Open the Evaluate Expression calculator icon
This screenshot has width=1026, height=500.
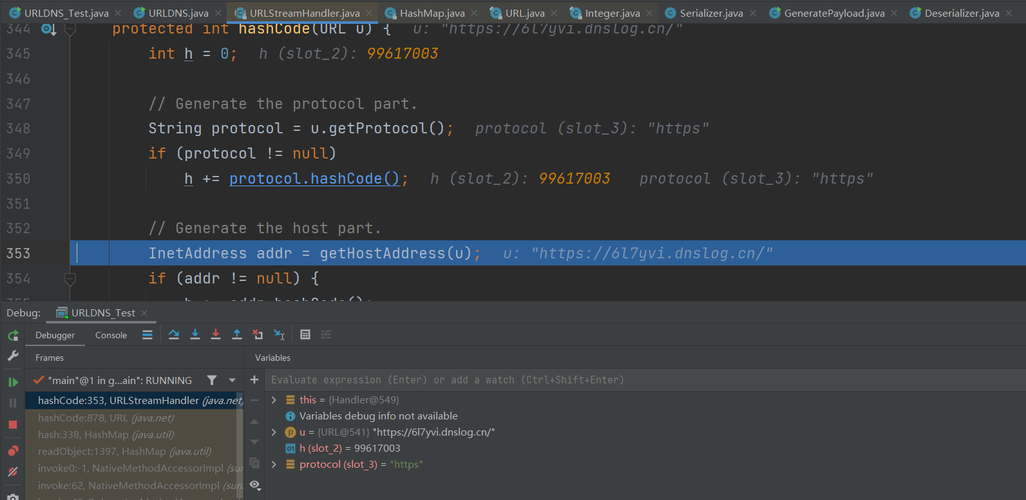pyautogui.click(x=305, y=335)
